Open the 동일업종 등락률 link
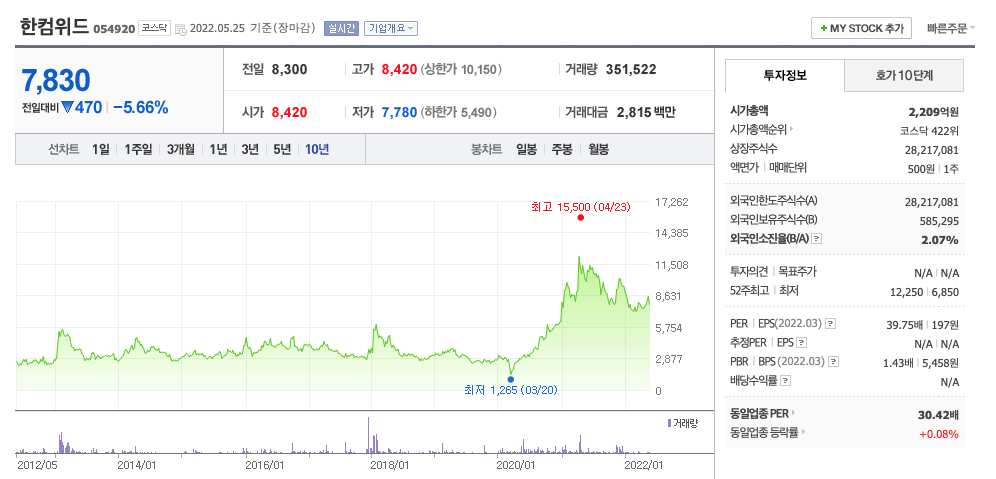This screenshot has width=996, height=479. click(x=769, y=433)
